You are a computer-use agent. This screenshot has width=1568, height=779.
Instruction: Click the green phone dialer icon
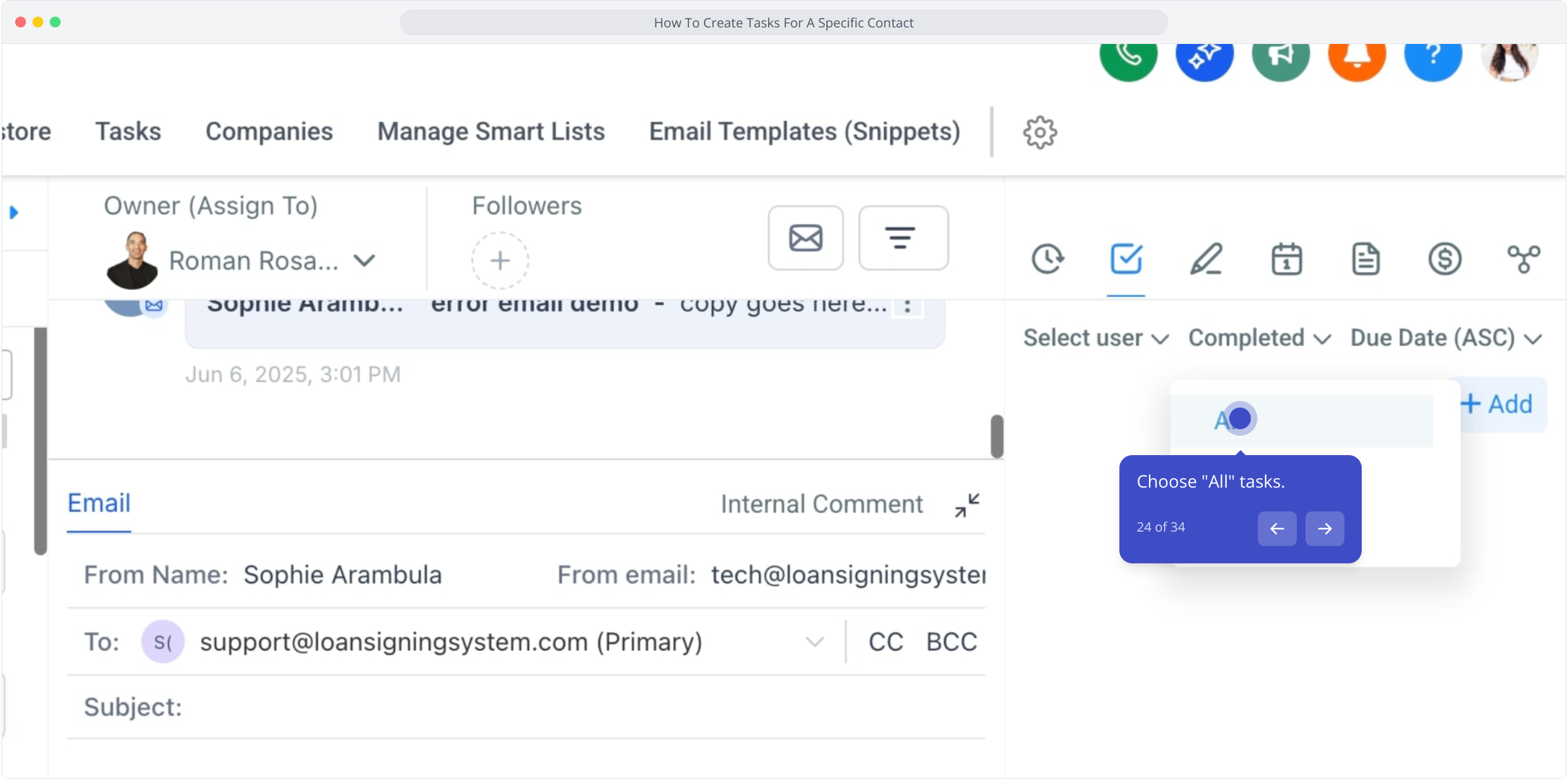click(x=1128, y=56)
